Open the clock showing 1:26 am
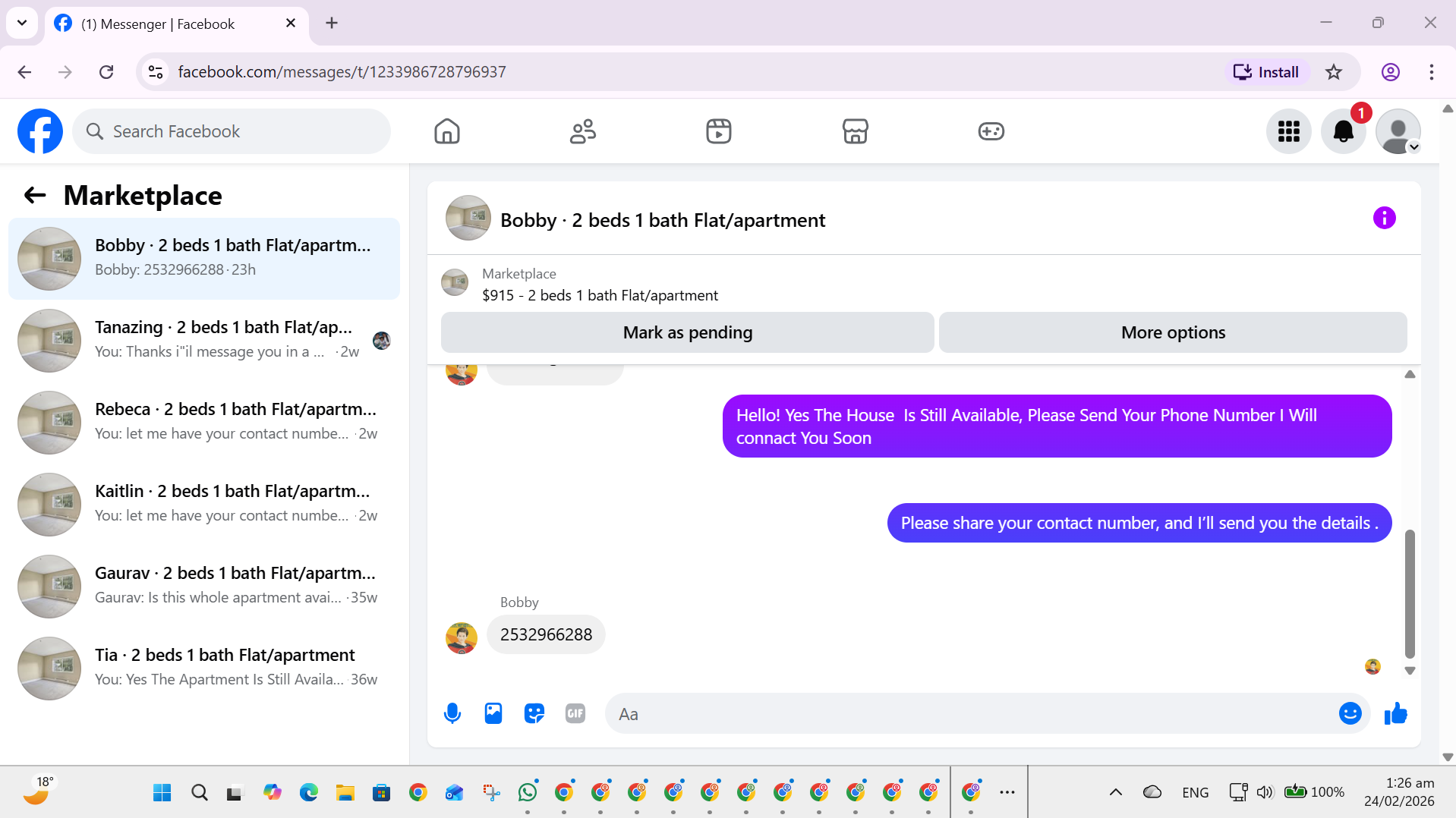This screenshot has width=1456, height=818. pyautogui.click(x=1399, y=792)
